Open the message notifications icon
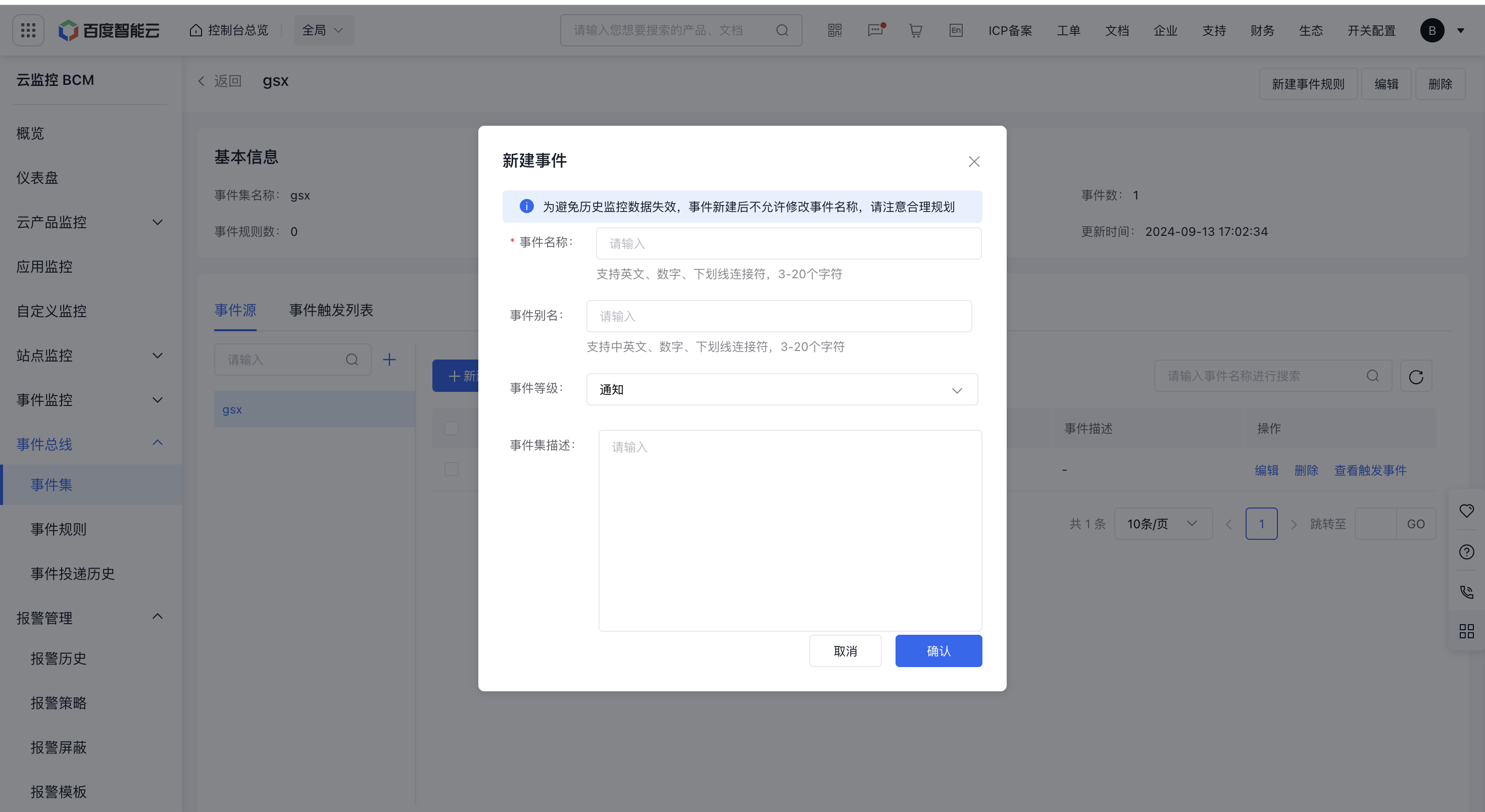The image size is (1485, 812). (x=876, y=30)
